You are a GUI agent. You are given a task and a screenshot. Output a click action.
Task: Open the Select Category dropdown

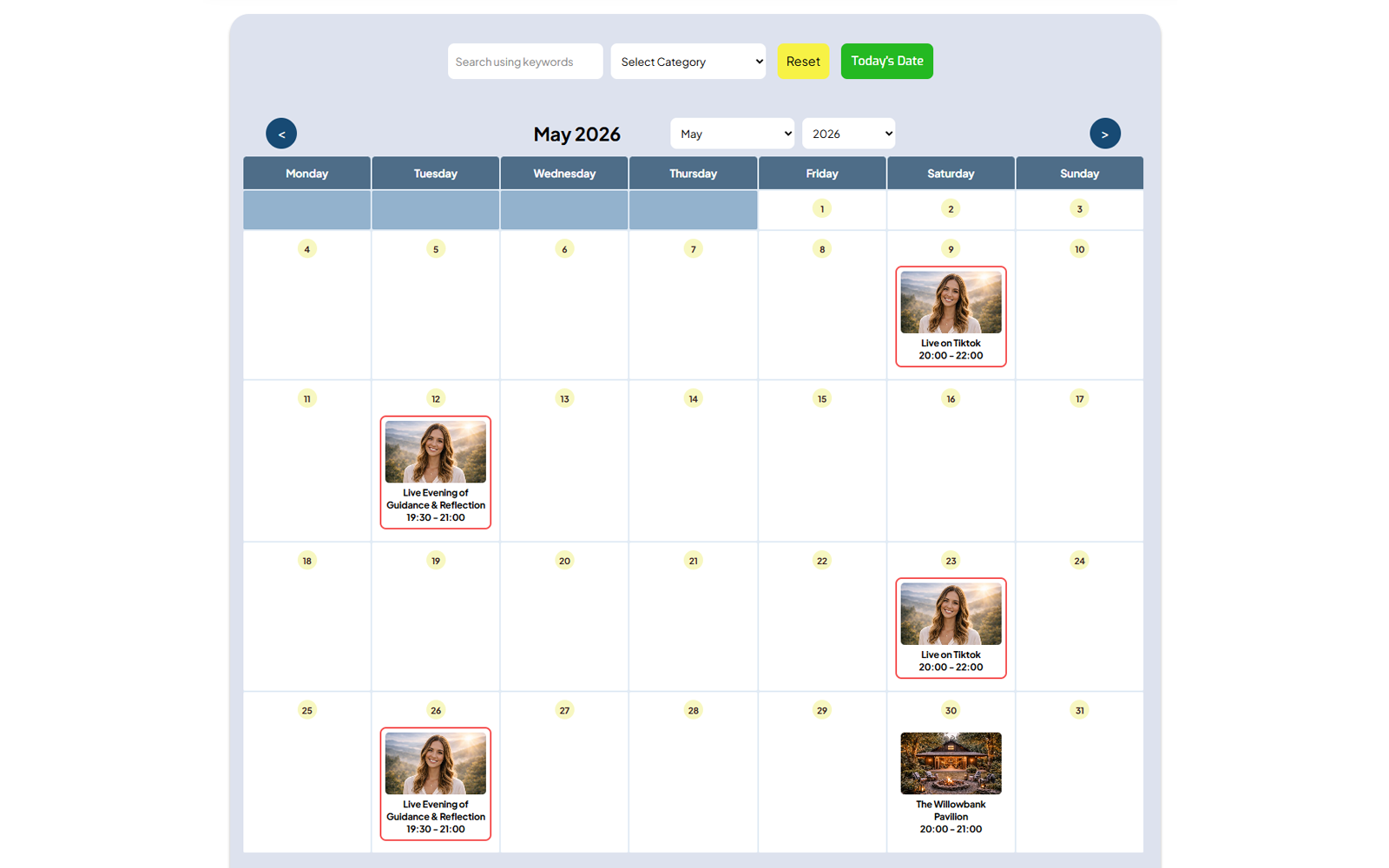coord(688,62)
